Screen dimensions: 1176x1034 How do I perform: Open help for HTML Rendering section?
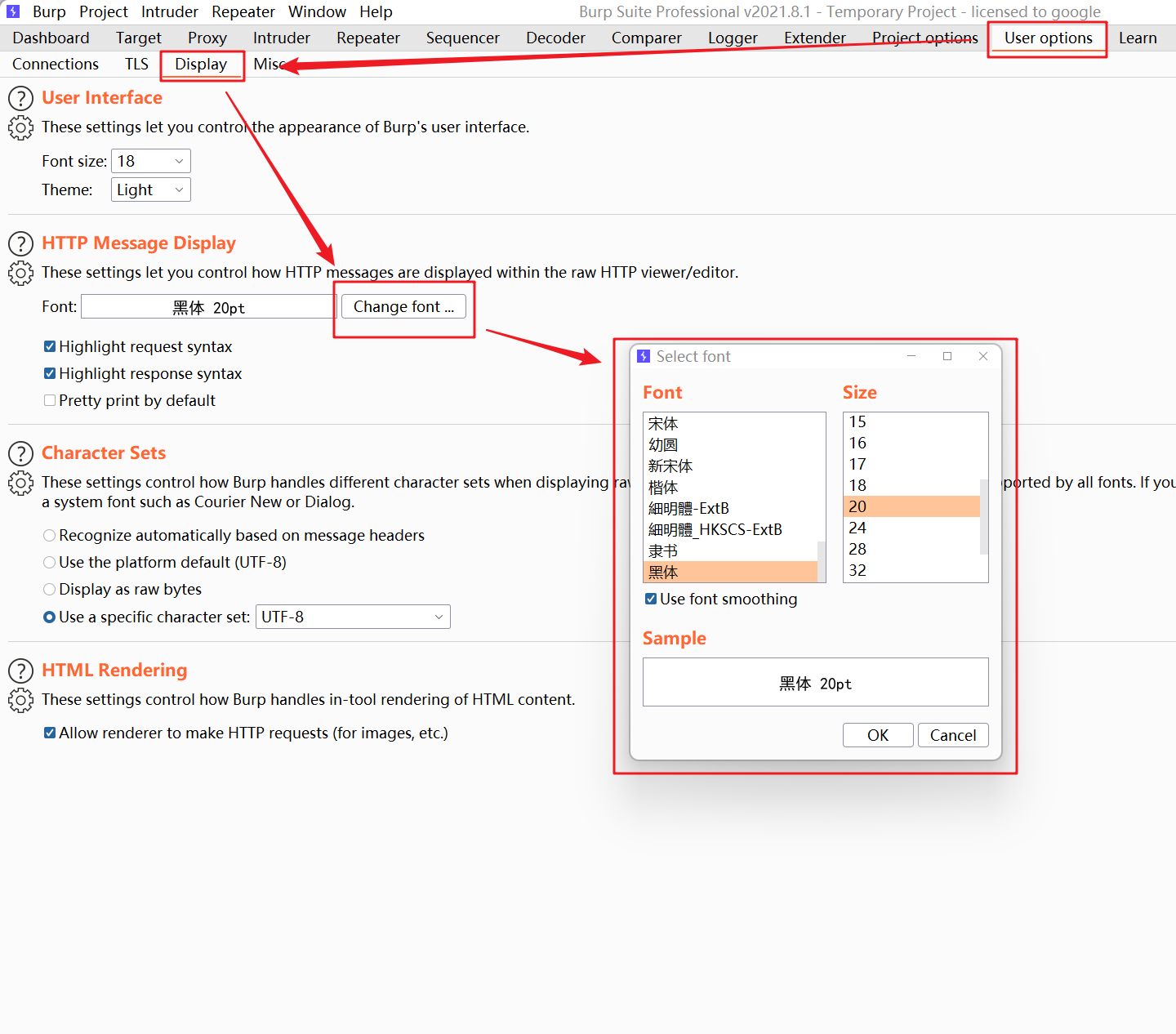(20, 671)
